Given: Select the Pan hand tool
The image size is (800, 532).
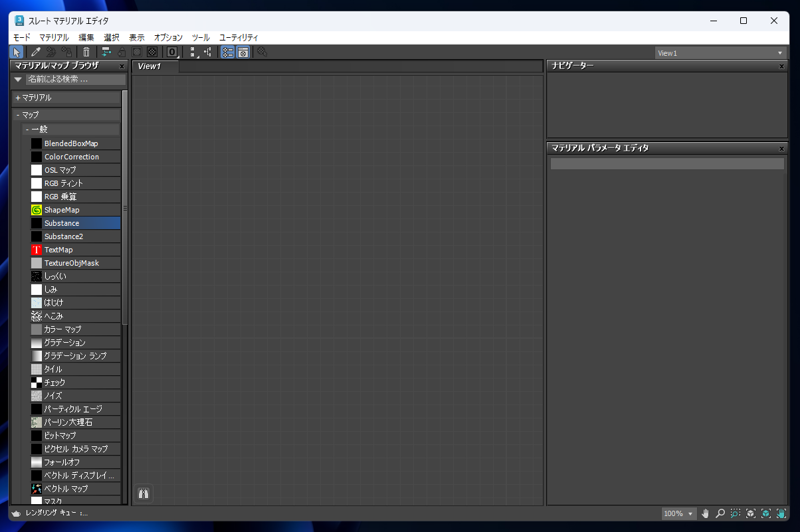Looking at the screenshot, I should [705, 514].
